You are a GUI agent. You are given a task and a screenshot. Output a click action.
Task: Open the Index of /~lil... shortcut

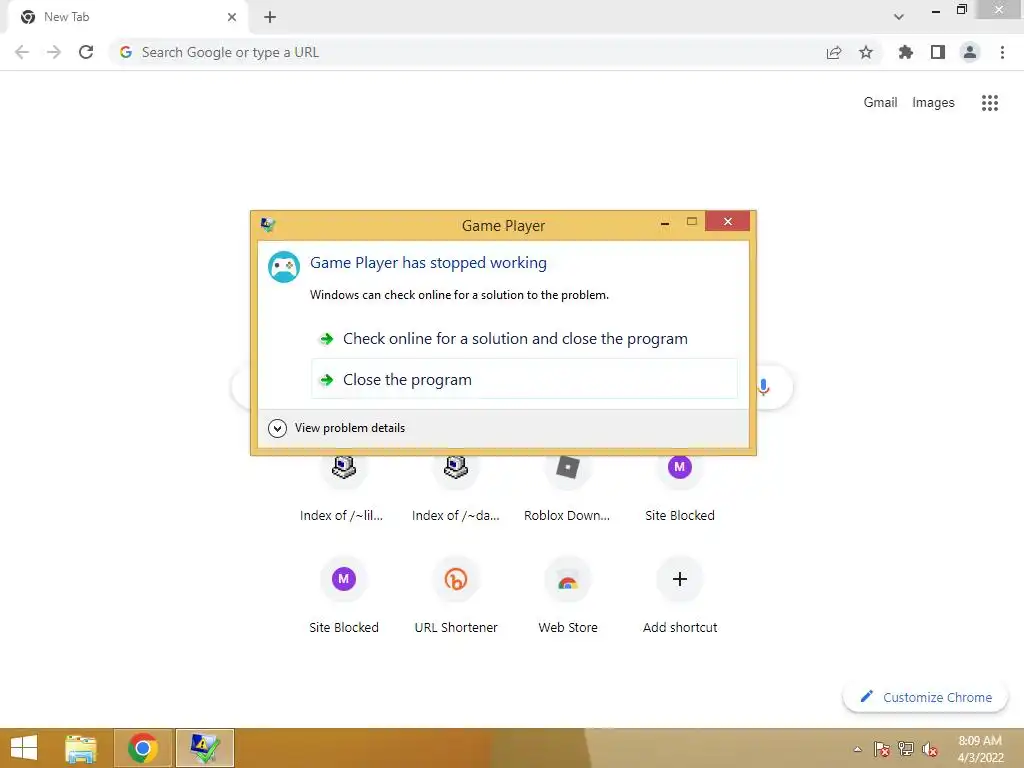point(343,490)
